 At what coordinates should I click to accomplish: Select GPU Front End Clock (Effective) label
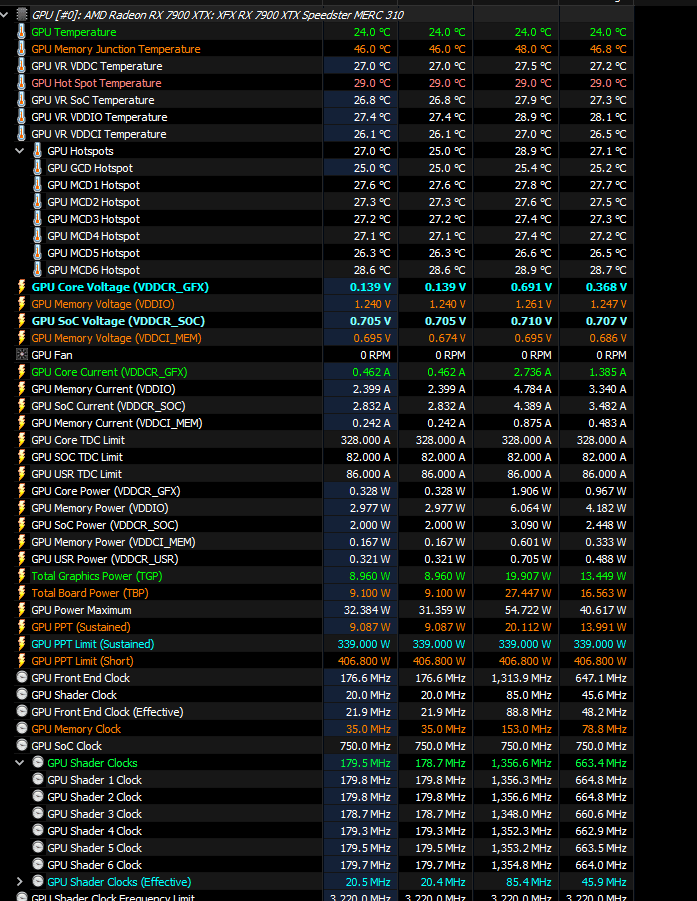click(107, 713)
